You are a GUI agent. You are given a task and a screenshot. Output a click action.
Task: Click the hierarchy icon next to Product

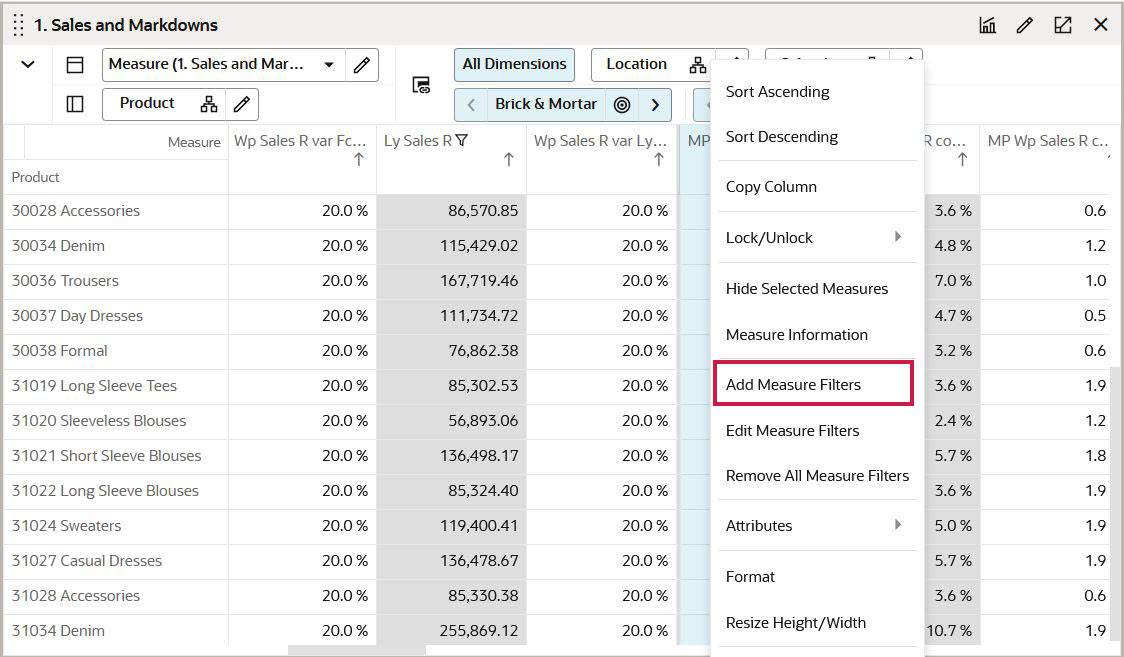click(208, 103)
